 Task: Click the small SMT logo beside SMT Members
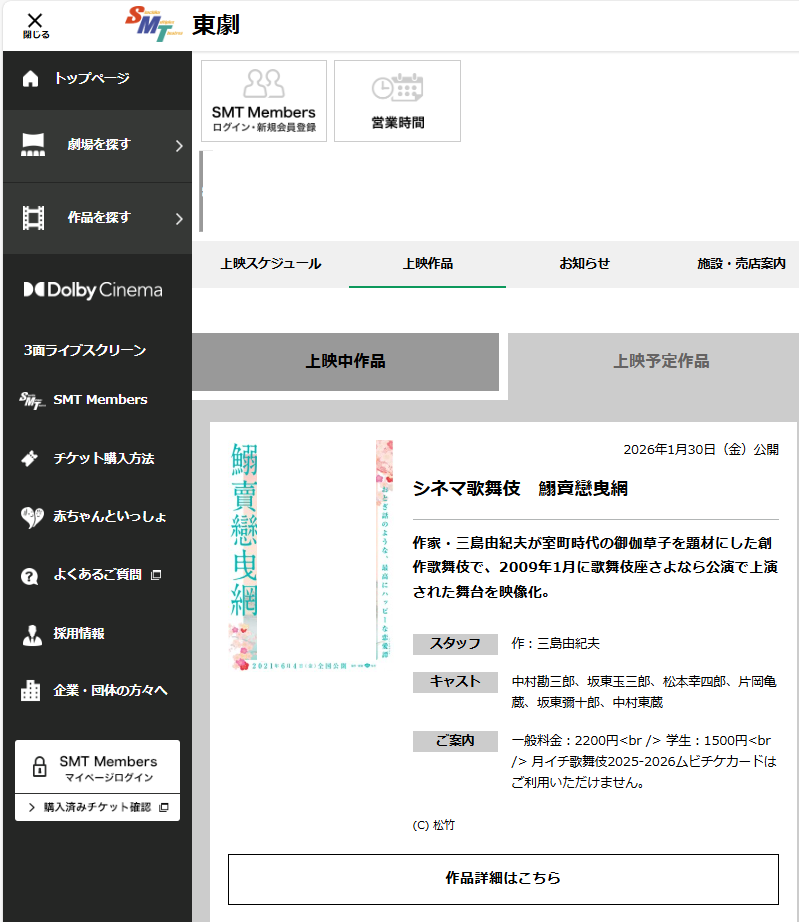pos(32,400)
